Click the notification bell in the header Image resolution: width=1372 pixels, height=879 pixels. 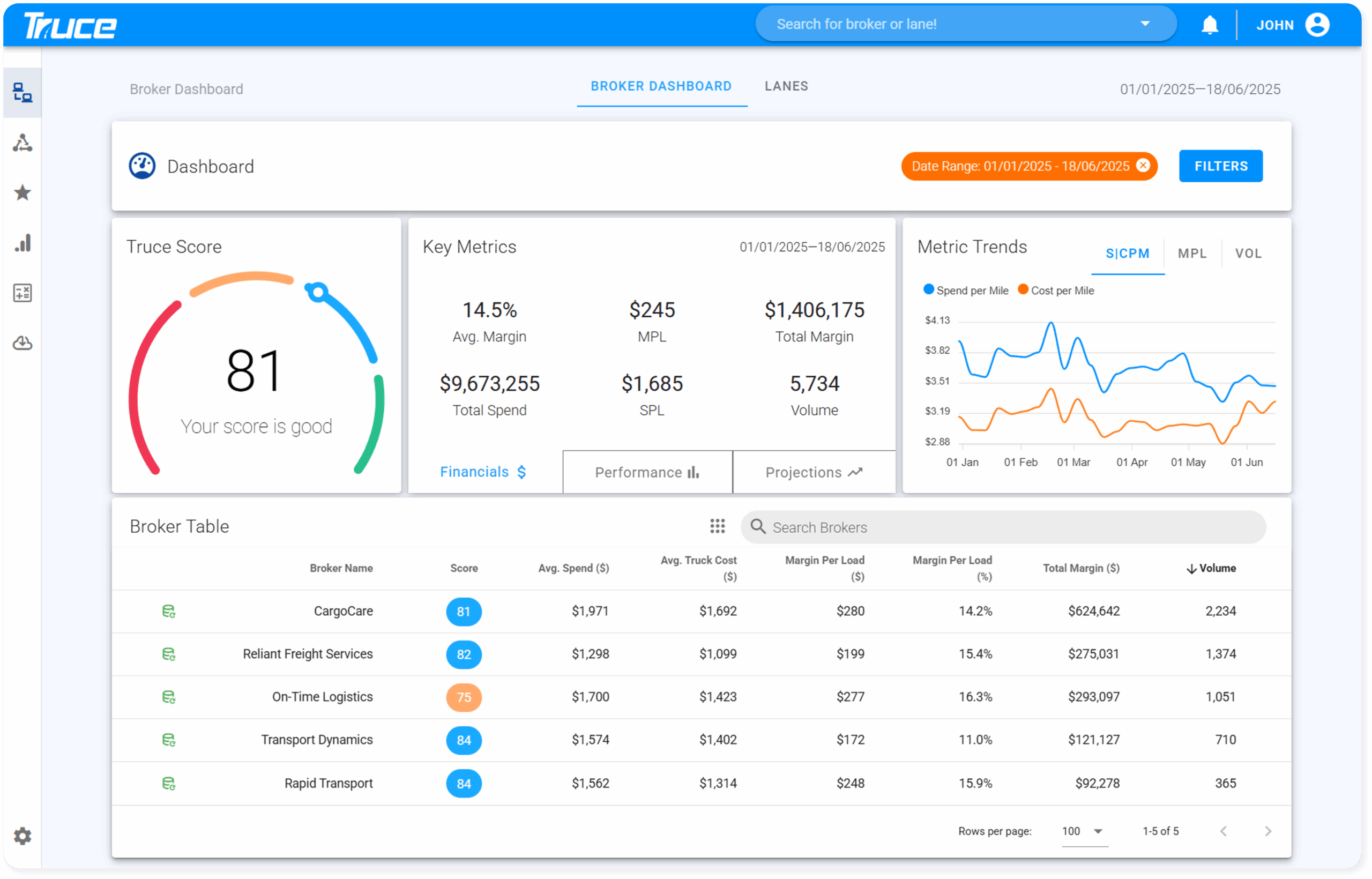(x=1210, y=25)
